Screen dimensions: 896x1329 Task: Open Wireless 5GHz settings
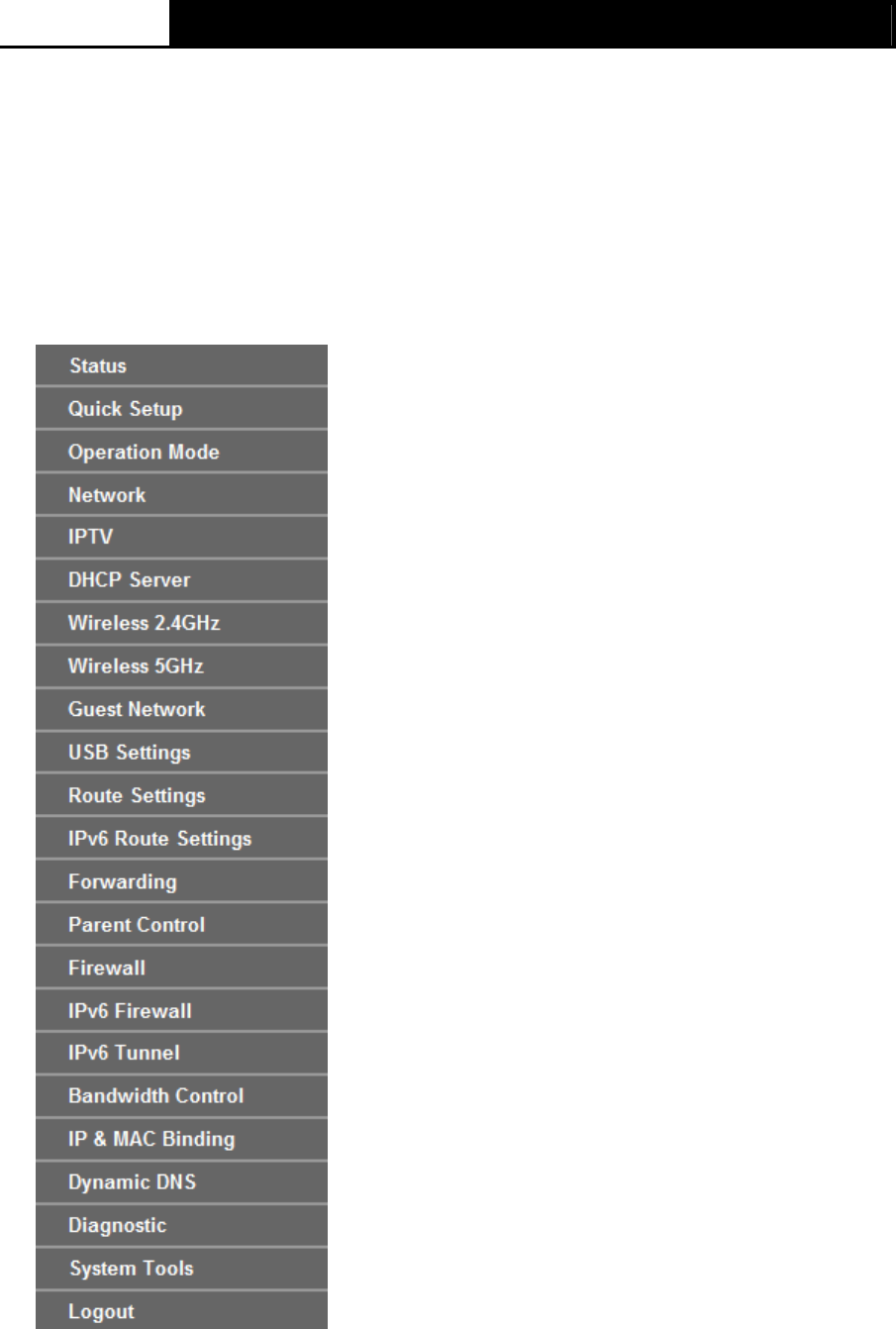coord(181,666)
